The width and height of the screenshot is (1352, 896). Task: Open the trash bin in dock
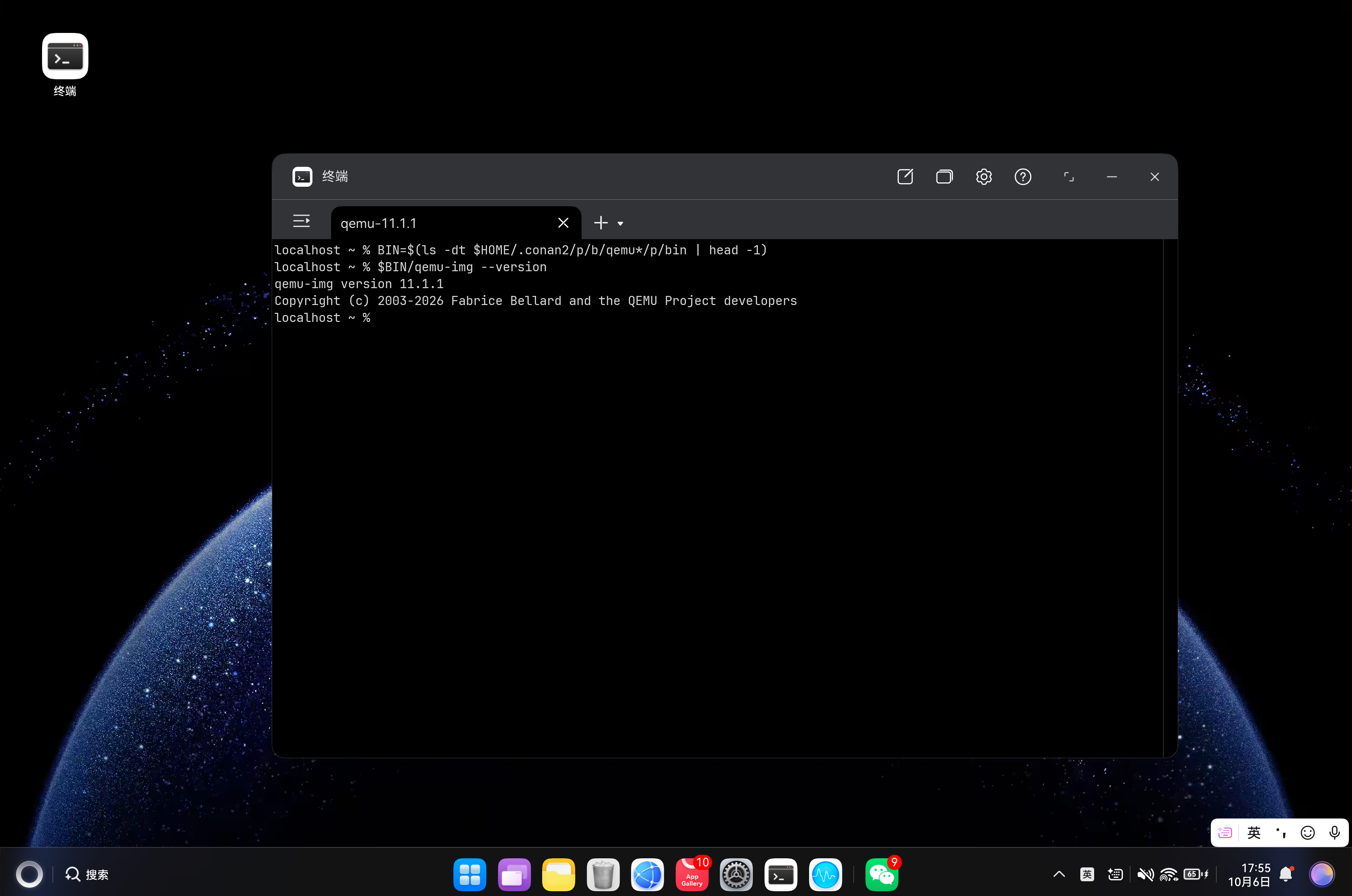(603, 874)
